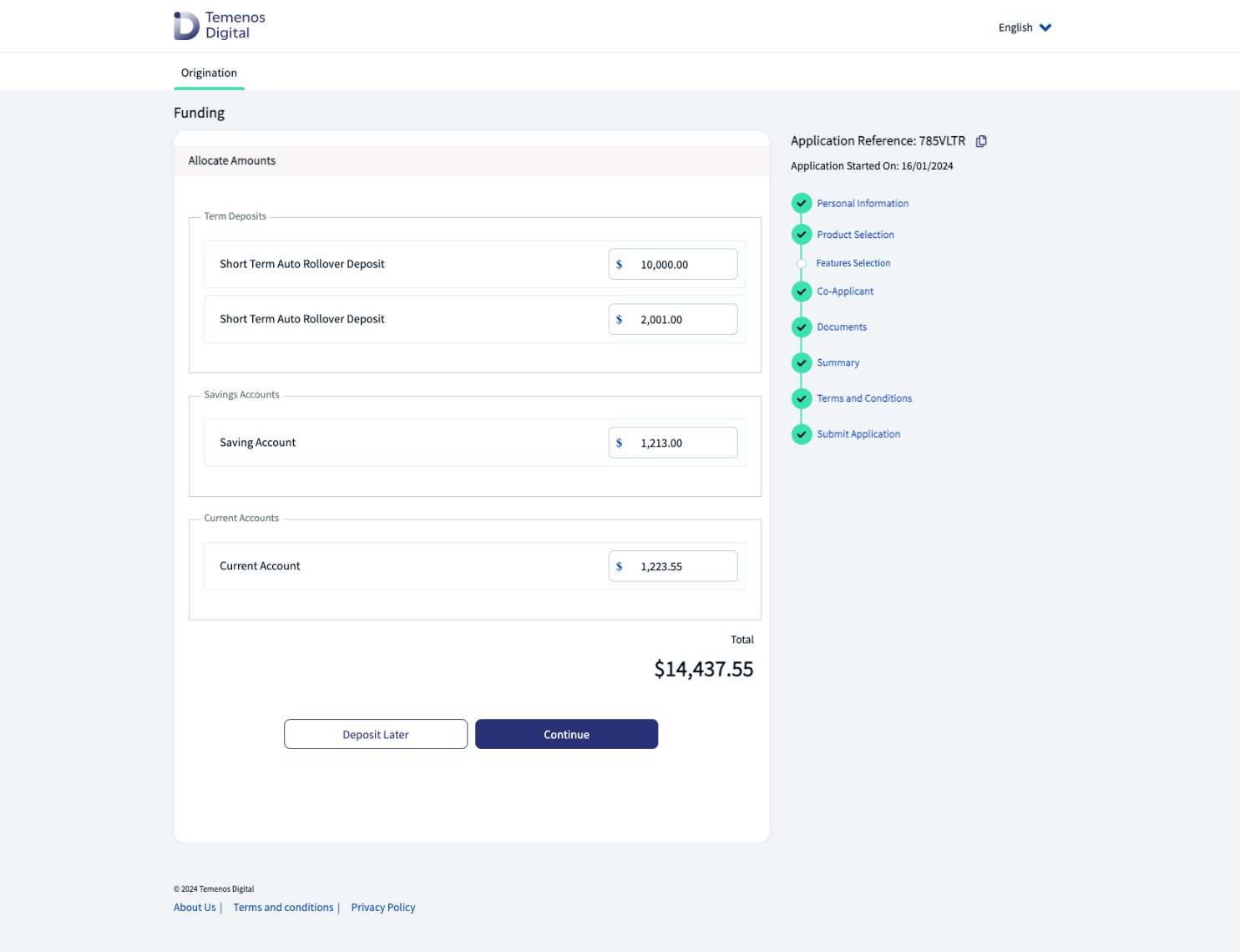This screenshot has height=952, width=1240.
Task: Choose the Deposit Later button
Action: point(376,734)
